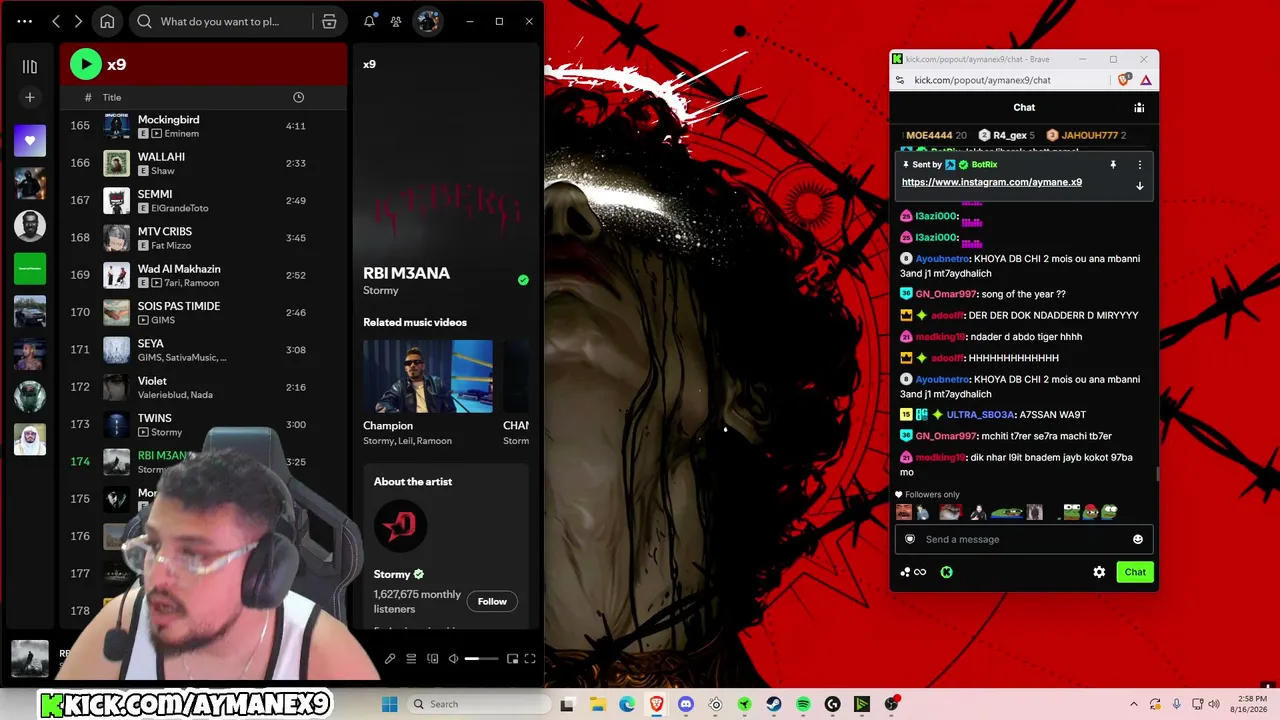Screen dimensions: 1280x720
Task: Open Discord from the taskbar
Action: click(686, 704)
